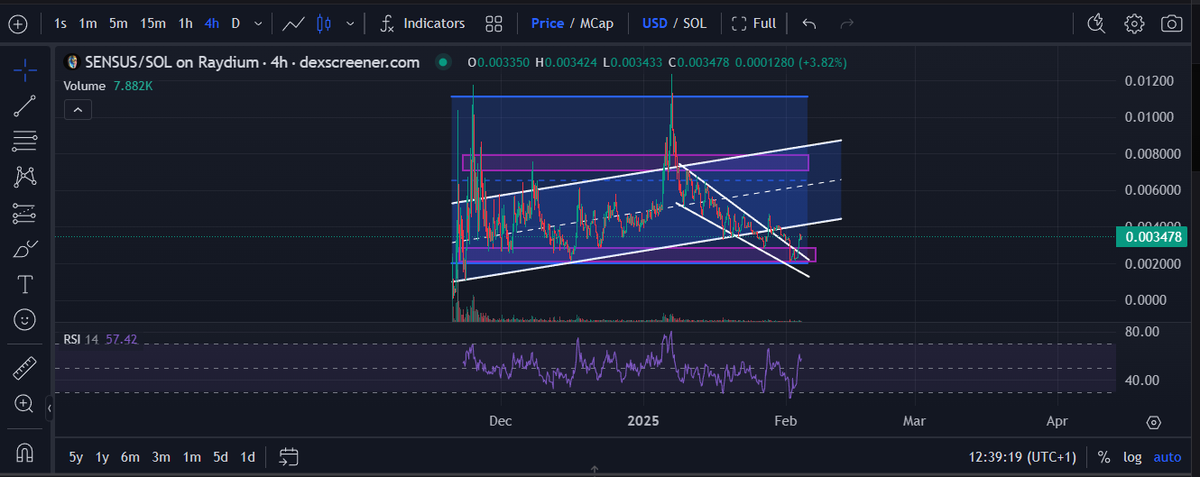Image resolution: width=1200 pixels, height=477 pixels.
Task: Toggle percent scale mode
Action: click(1104, 457)
